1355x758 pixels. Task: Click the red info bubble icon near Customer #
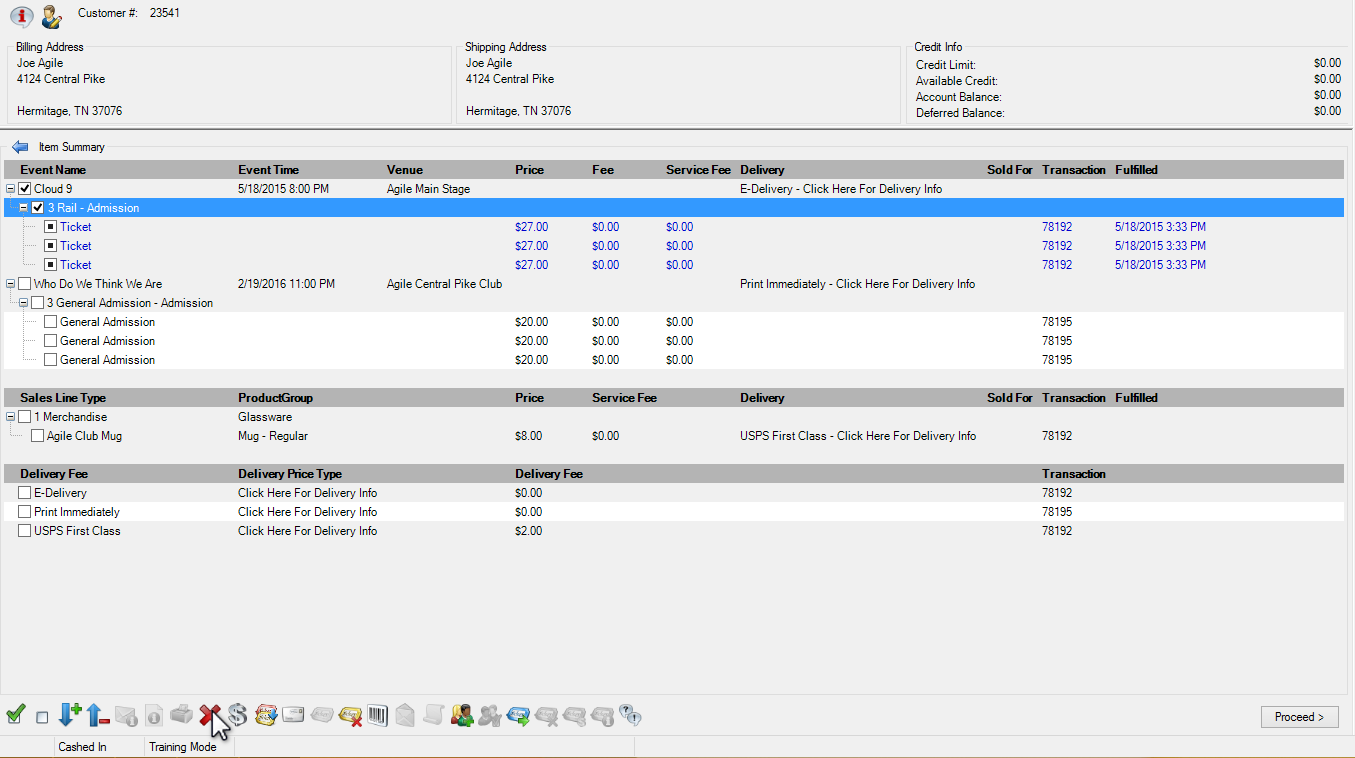[22, 17]
